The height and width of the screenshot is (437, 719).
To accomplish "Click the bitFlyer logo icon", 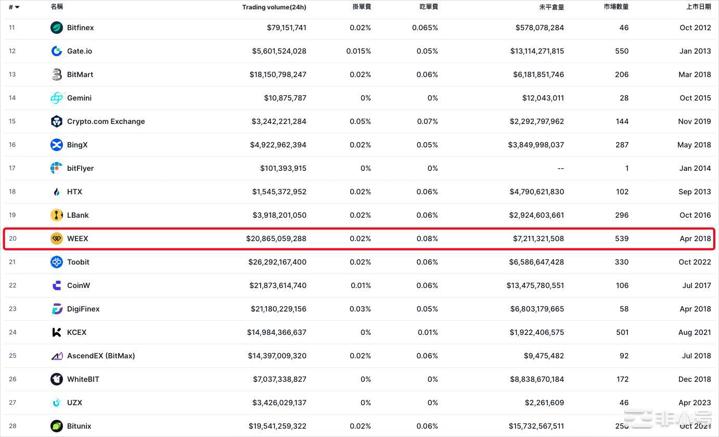I will point(56,168).
